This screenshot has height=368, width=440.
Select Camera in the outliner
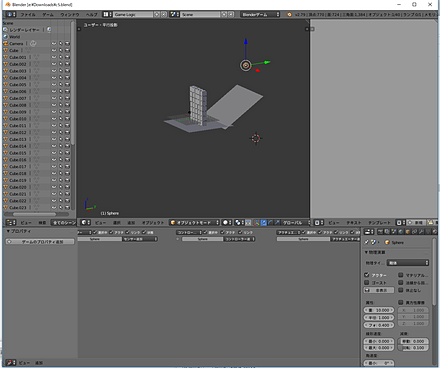pyautogui.click(x=16, y=43)
